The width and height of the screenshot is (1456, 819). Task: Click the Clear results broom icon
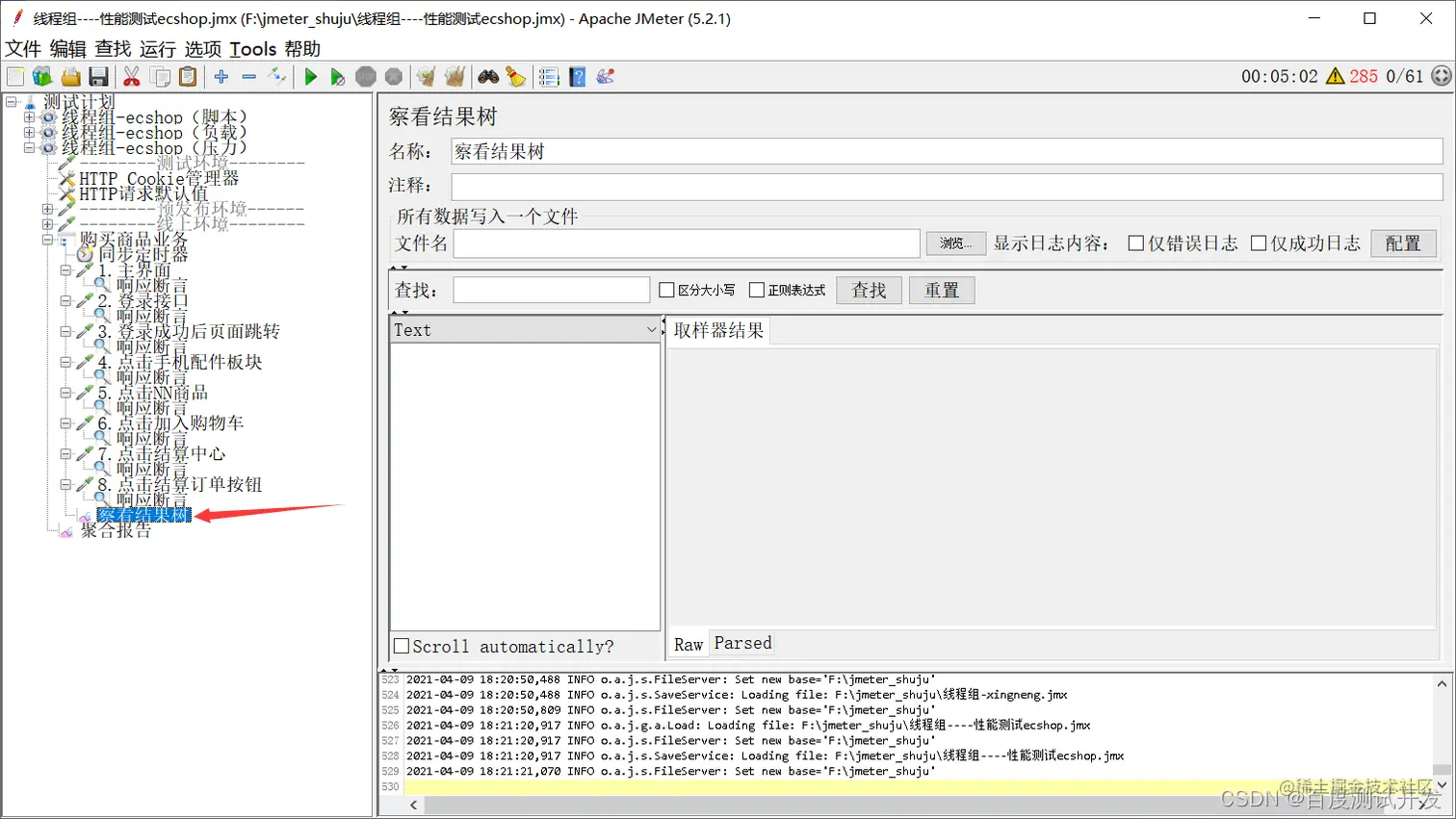[426, 76]
